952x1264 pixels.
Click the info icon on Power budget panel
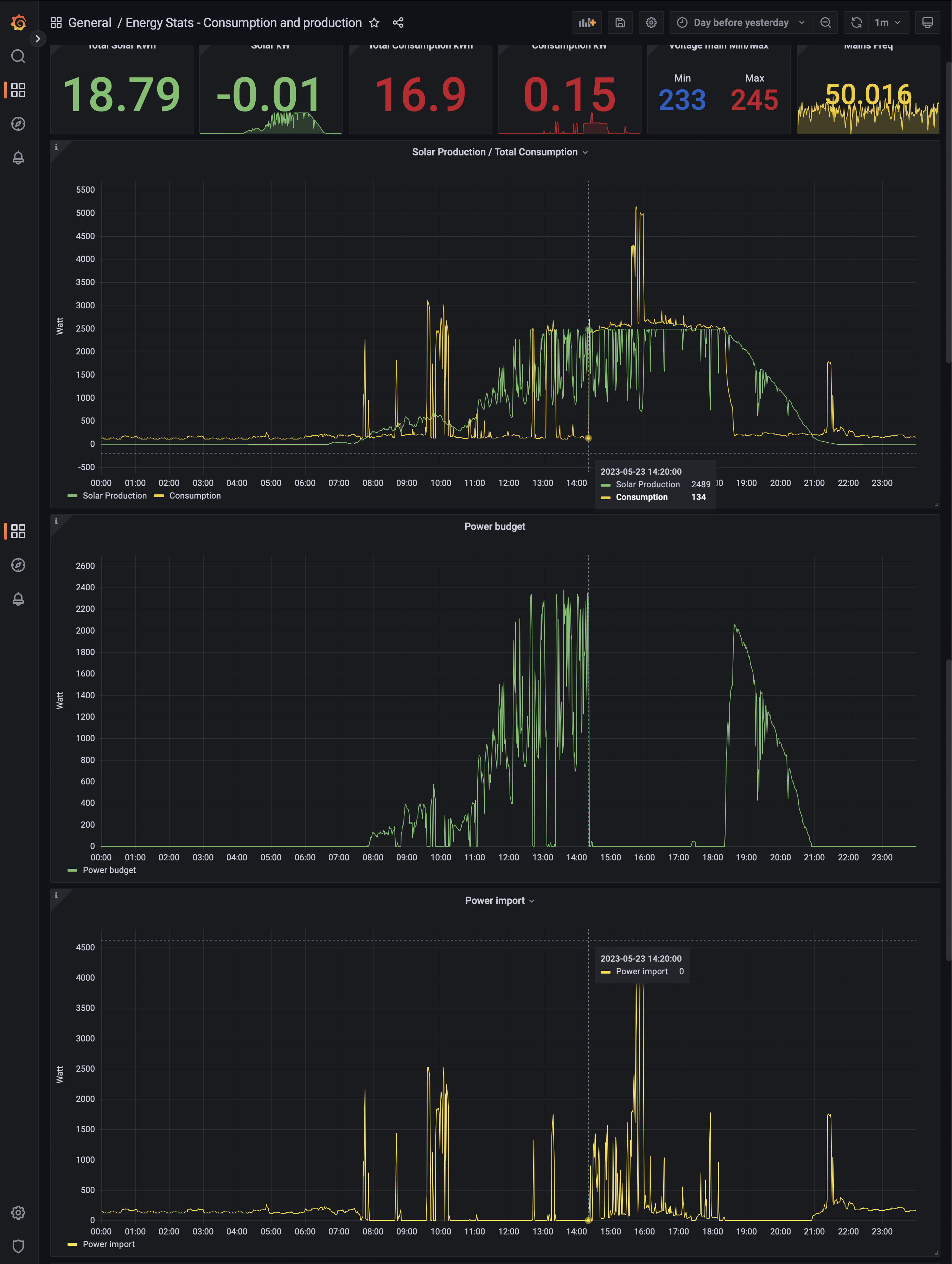pos(56,522)
